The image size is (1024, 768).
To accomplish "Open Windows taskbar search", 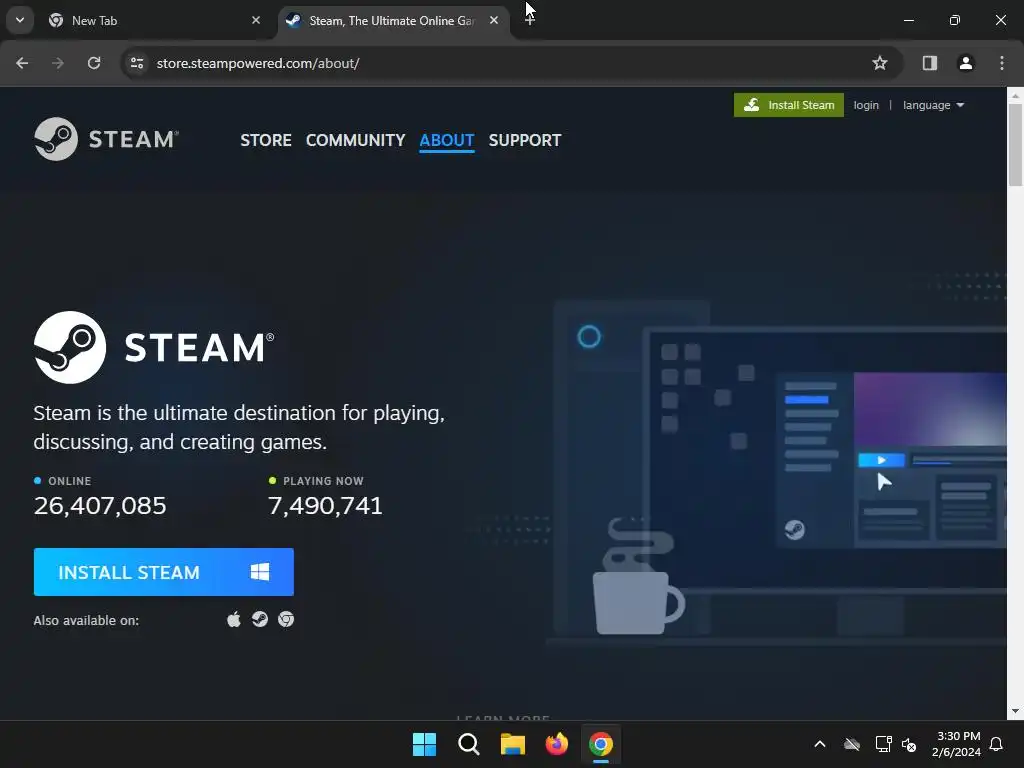I will pyautogui.click(x=469, y=744).
